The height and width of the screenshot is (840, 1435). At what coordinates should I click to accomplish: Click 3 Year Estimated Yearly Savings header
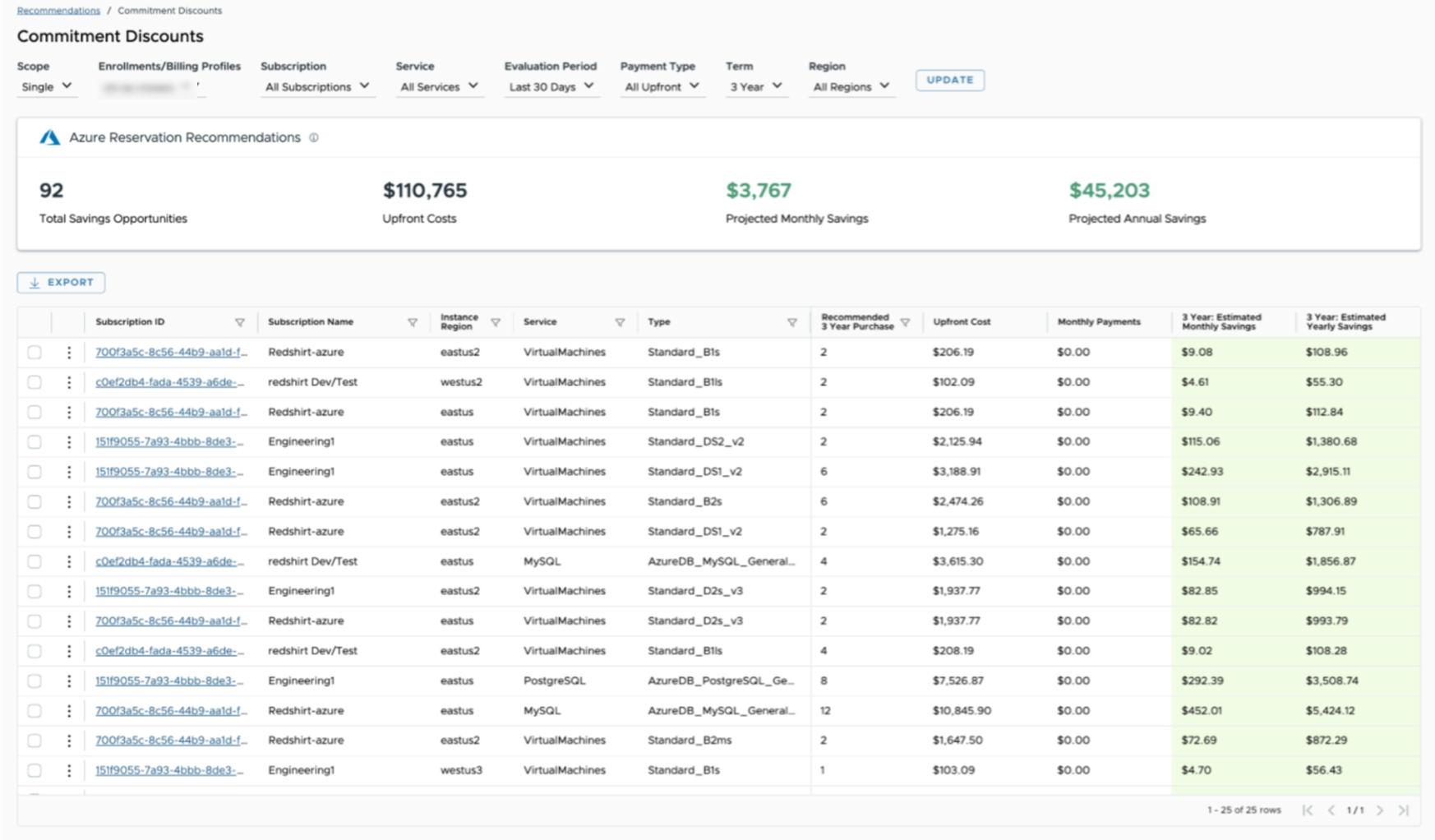click(1345, 322)
